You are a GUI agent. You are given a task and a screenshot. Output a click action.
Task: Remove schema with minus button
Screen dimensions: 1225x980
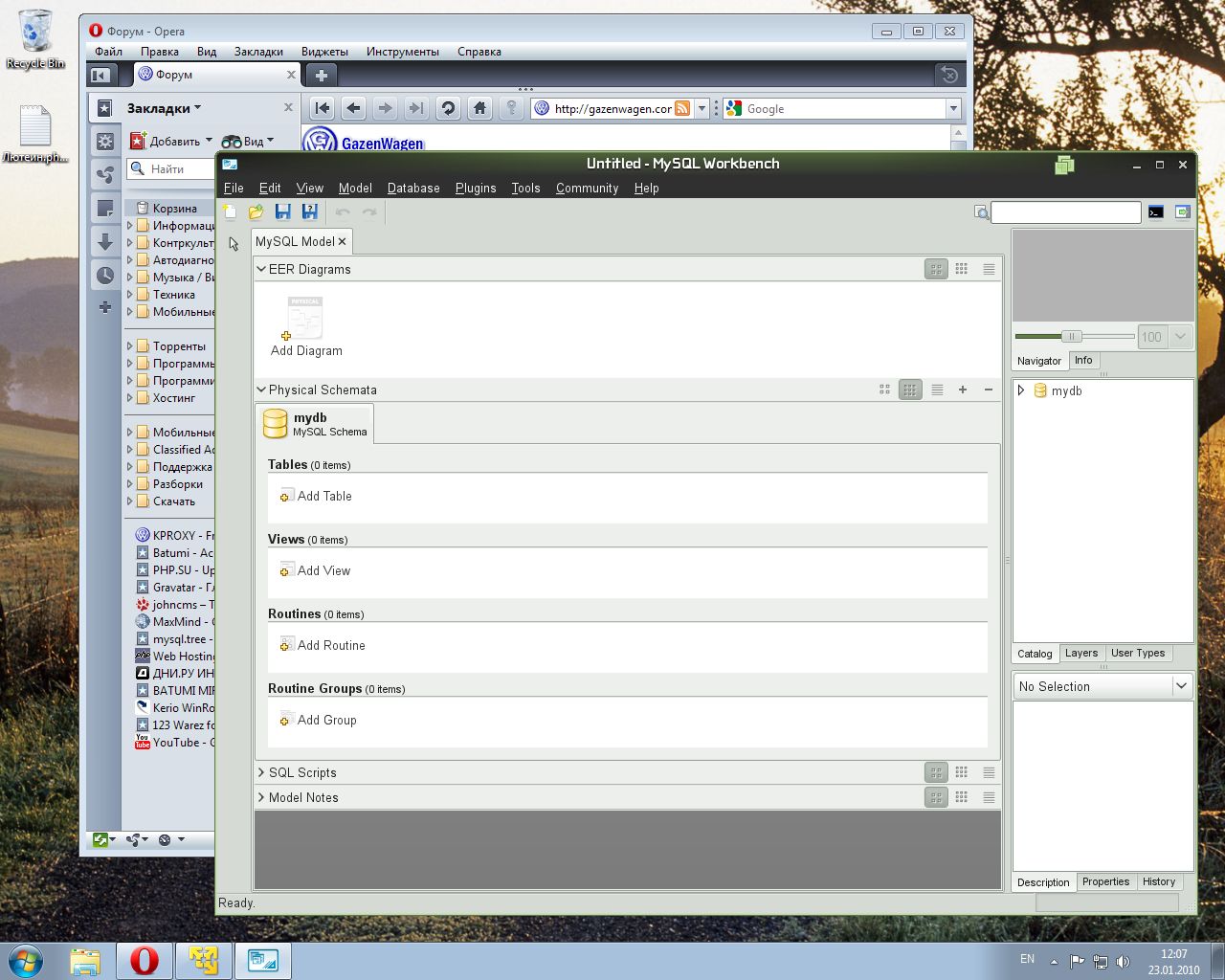pyautogui.click(x=989, y=390)
